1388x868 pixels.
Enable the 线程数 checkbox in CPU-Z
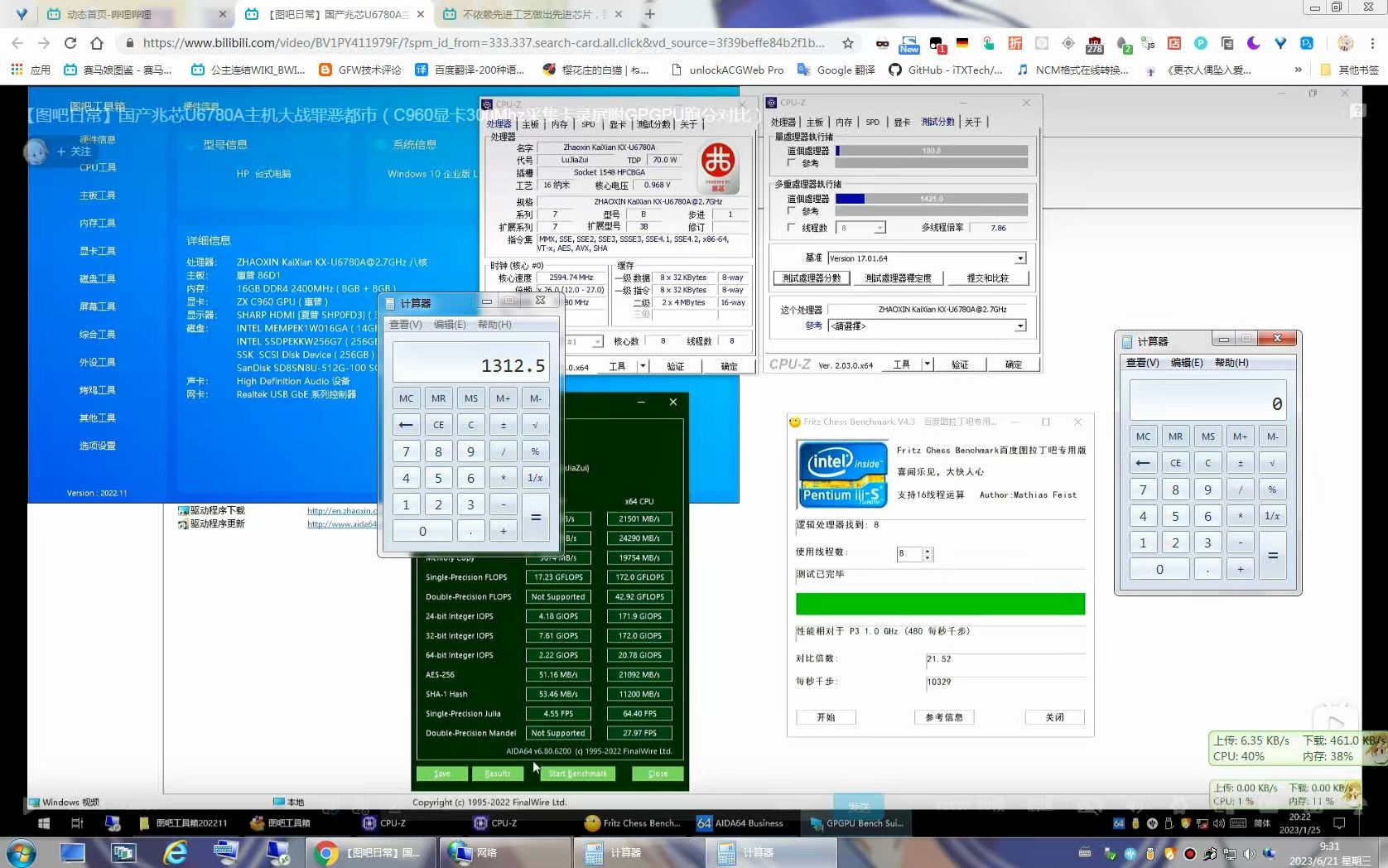point(791,227)
